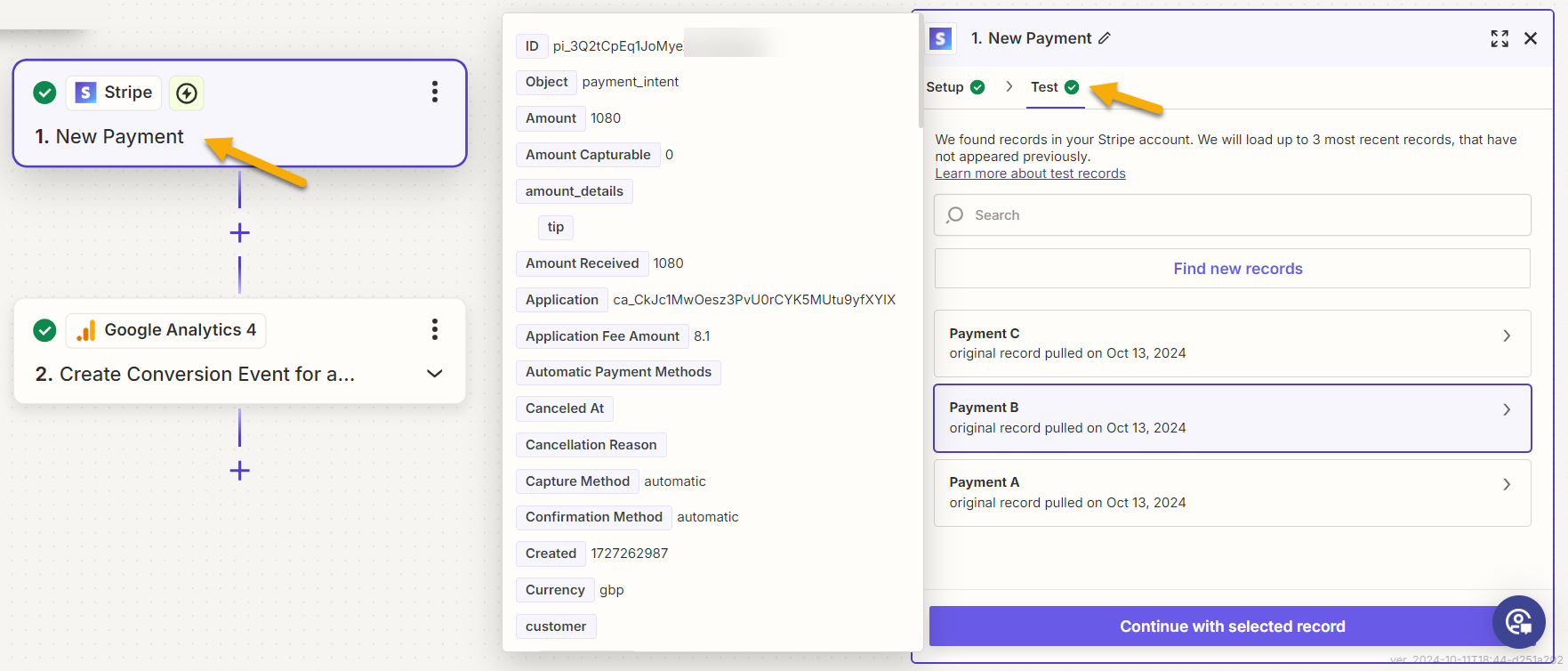Click the Amount field label
Screen dimensions: 1568x671
click(x=551, y=118)
